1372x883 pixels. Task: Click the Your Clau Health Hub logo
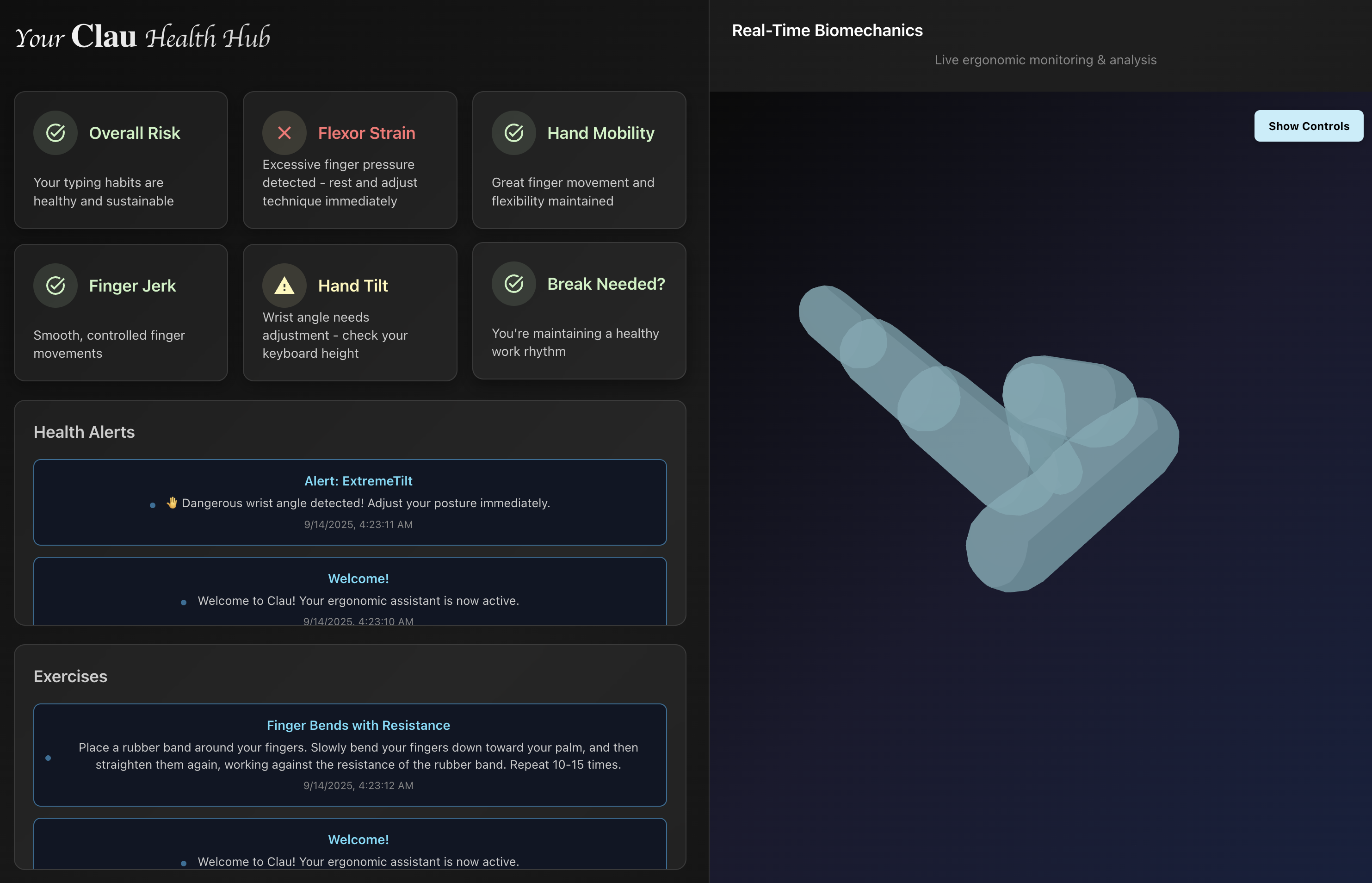tap(142, 37)
